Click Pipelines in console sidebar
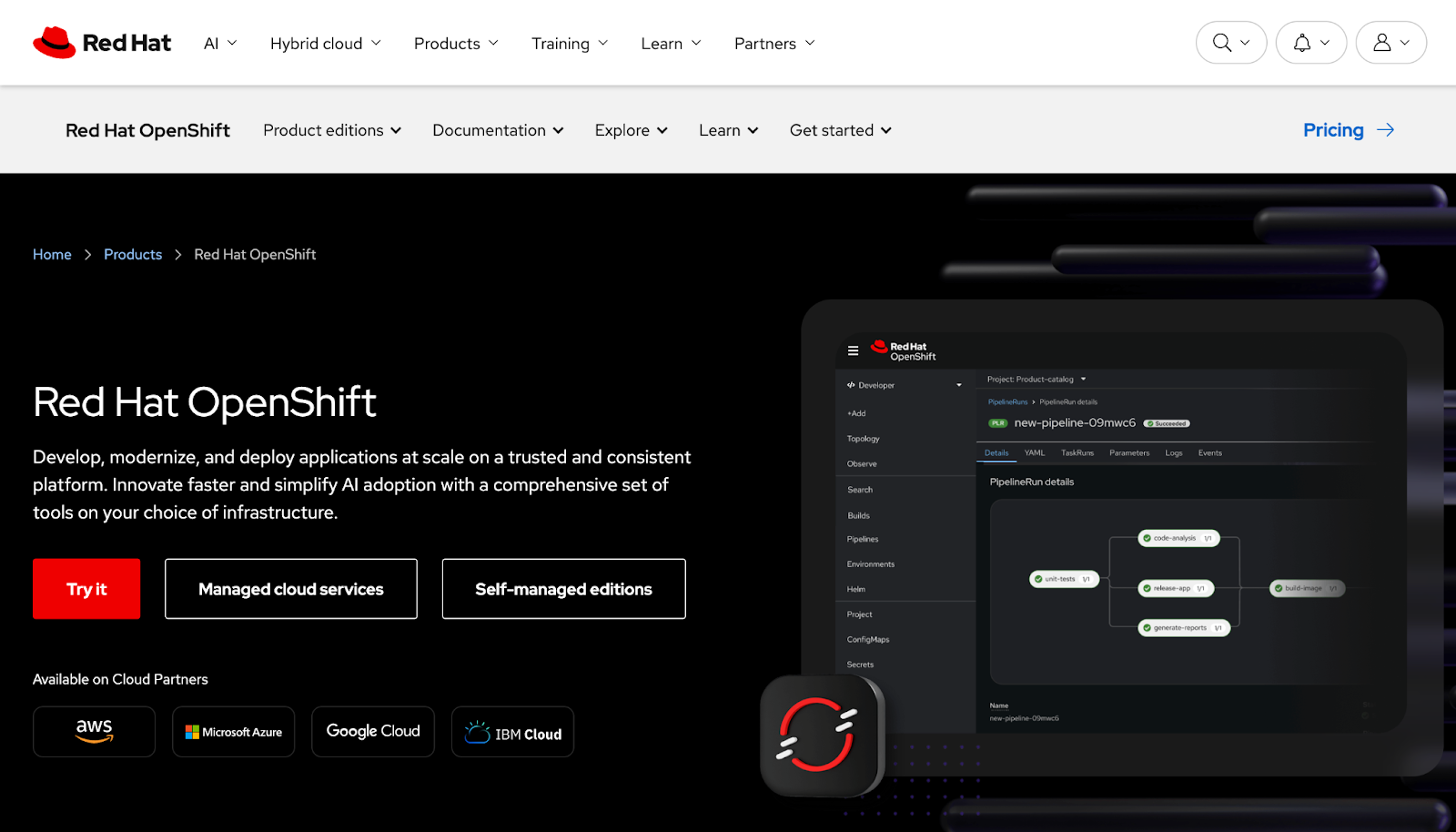This screenshot has width=1456, height=832. click(x=863, y=540)
